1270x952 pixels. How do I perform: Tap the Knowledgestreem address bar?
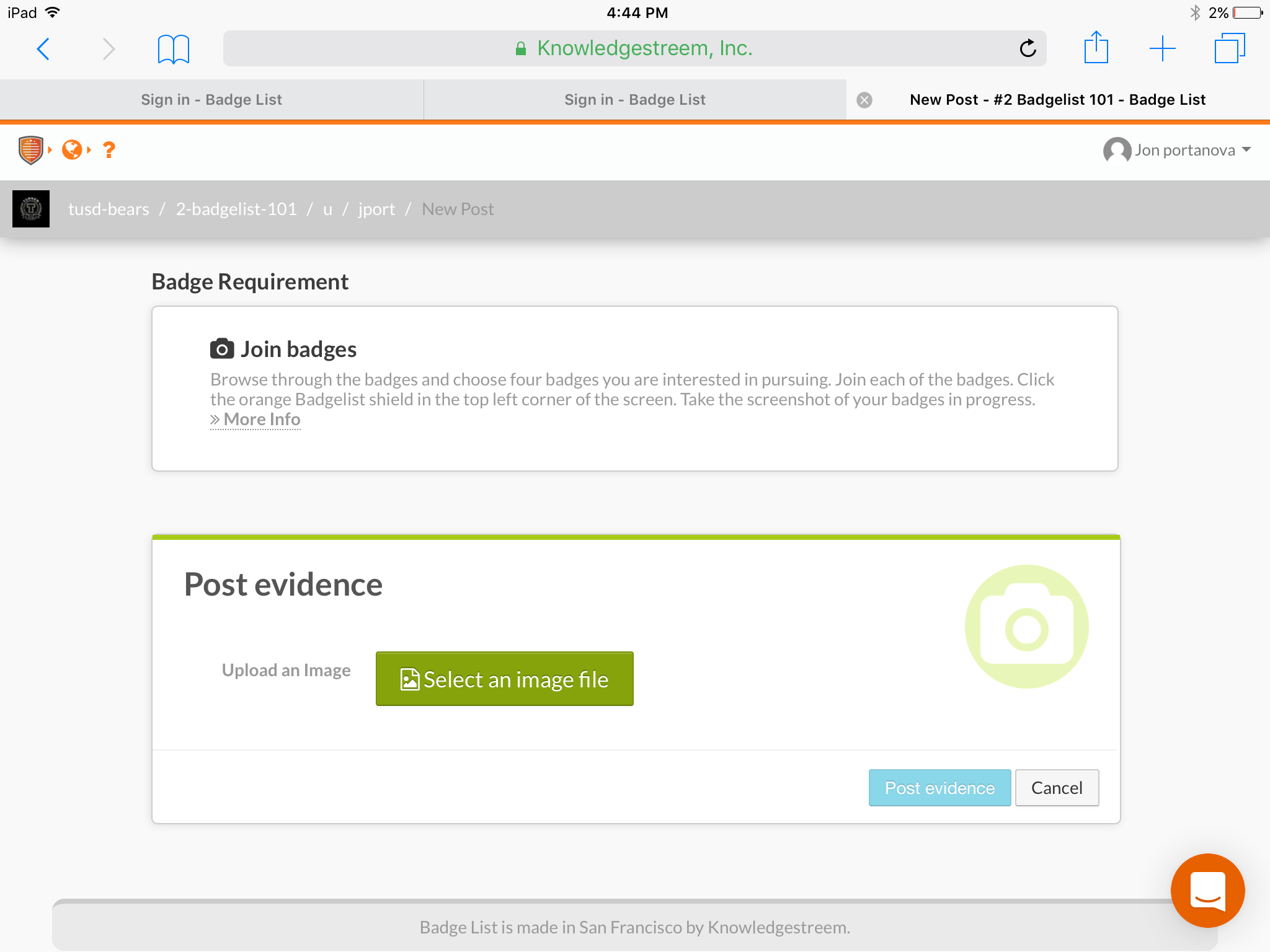pos(634,48)
